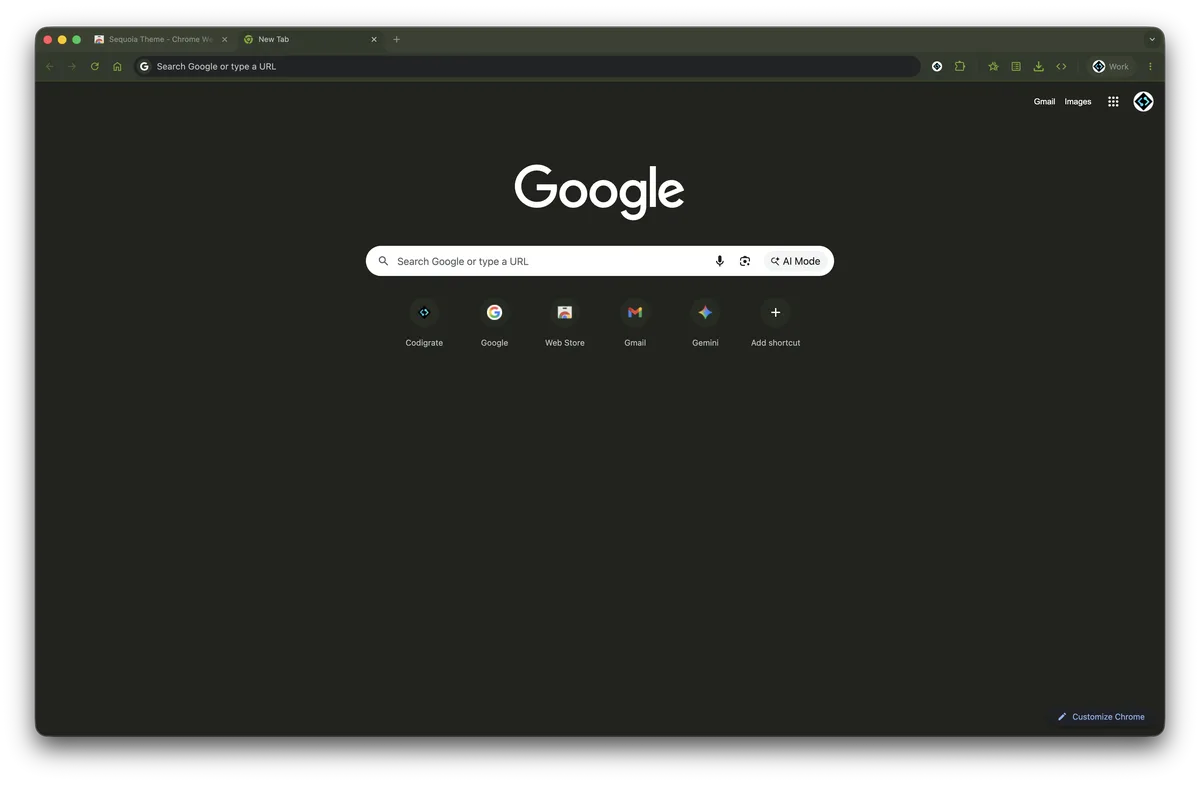Go back with the browser back arrow
The image size is (1200, 787).
50,67
